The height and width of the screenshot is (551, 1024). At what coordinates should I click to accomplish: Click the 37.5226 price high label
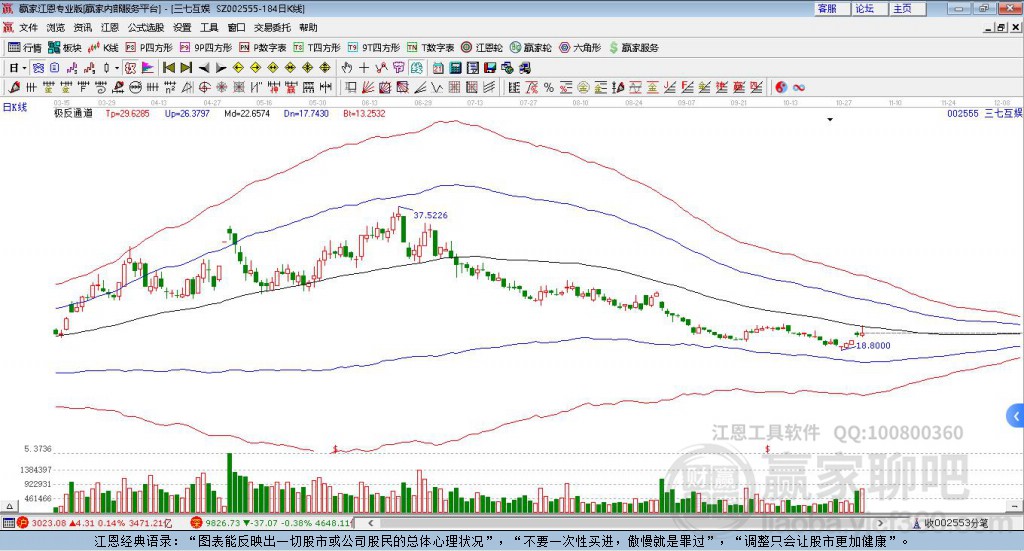pyautogui.click(x=430, y=215)
